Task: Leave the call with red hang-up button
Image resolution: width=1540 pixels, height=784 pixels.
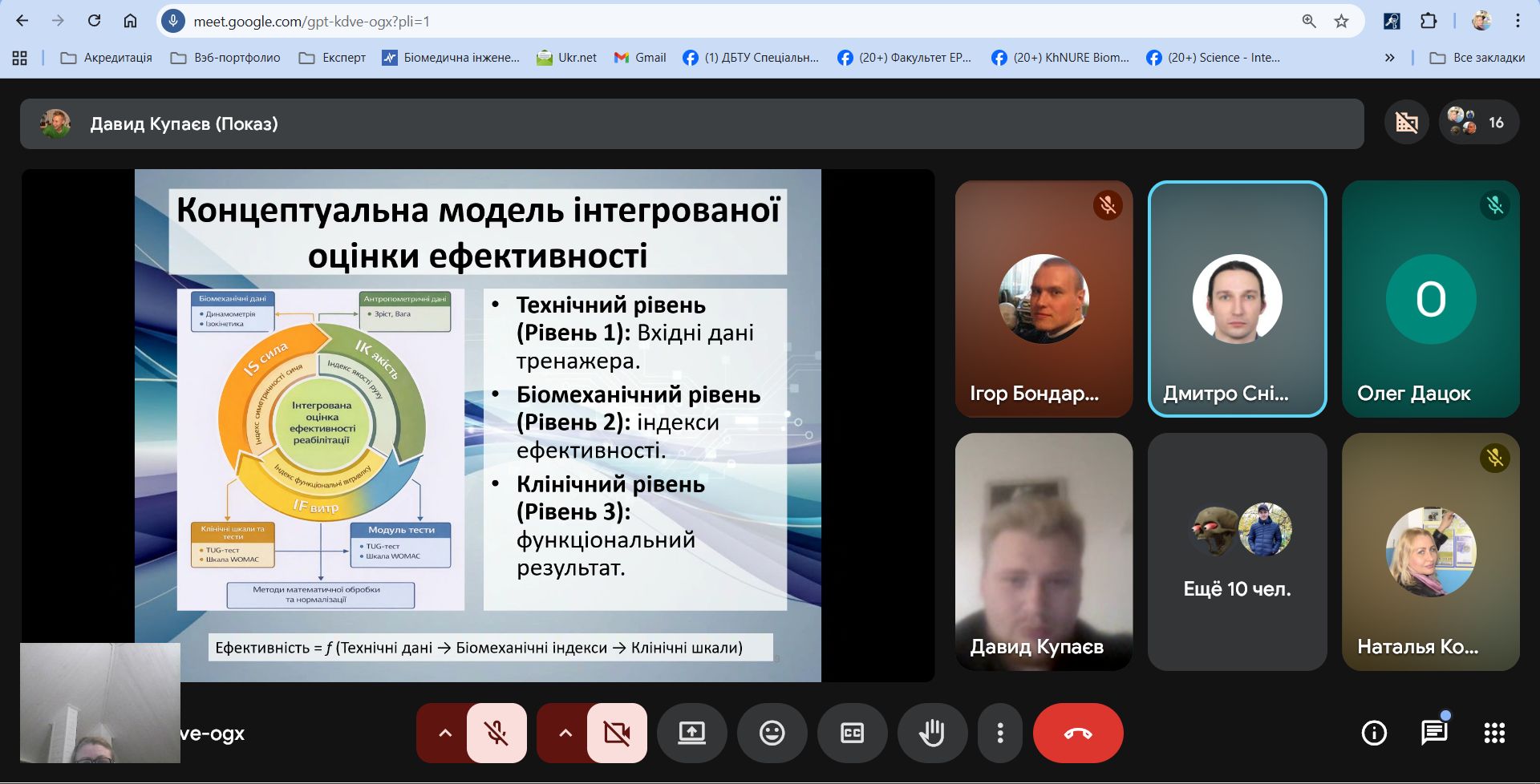Action: pos(1077,733)
